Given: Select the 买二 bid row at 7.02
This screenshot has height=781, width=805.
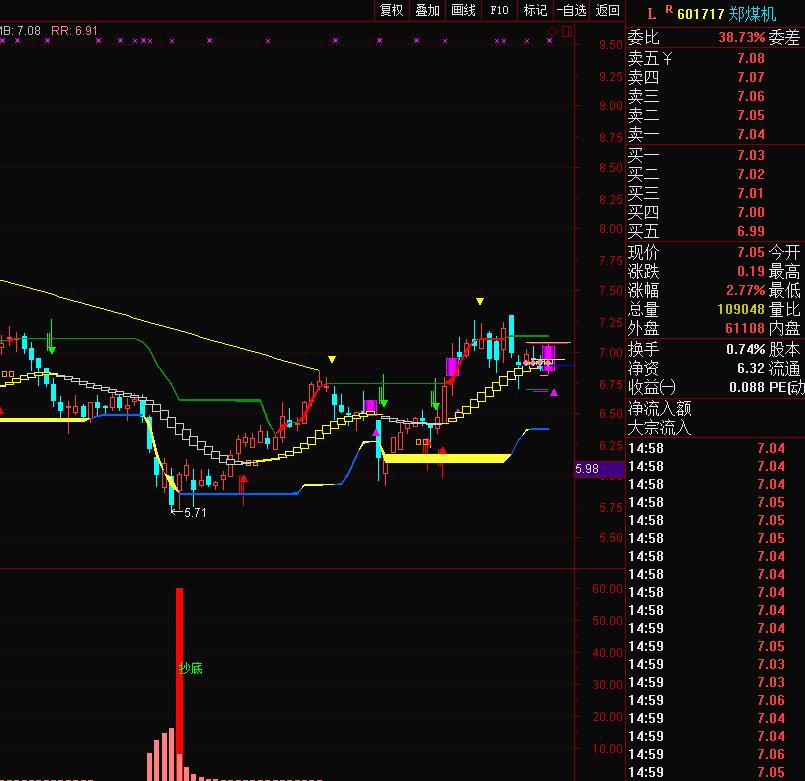Looking at the screenshot, I should tap(715, 174).
